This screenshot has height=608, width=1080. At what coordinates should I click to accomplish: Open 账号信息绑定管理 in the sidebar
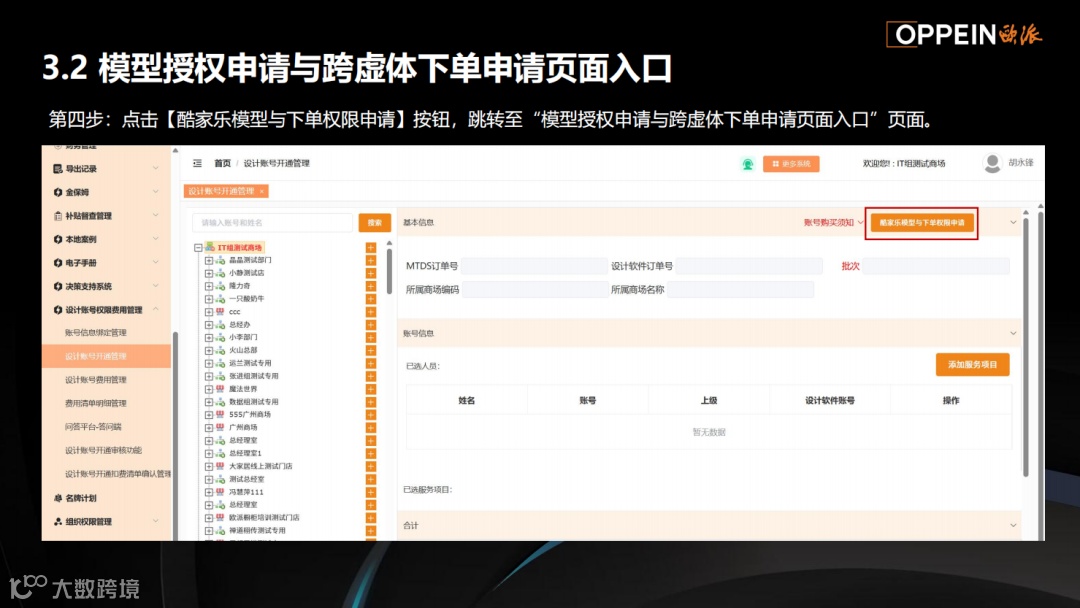96,333
